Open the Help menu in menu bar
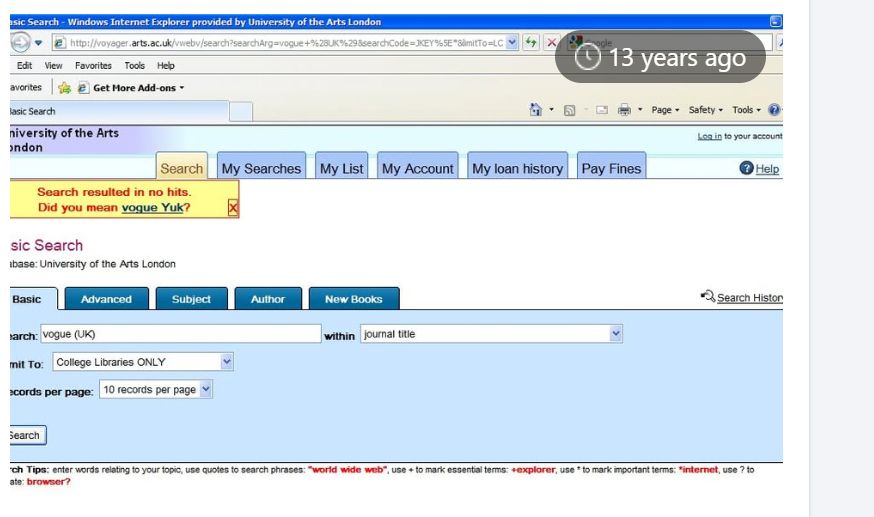 click(166, 66)
